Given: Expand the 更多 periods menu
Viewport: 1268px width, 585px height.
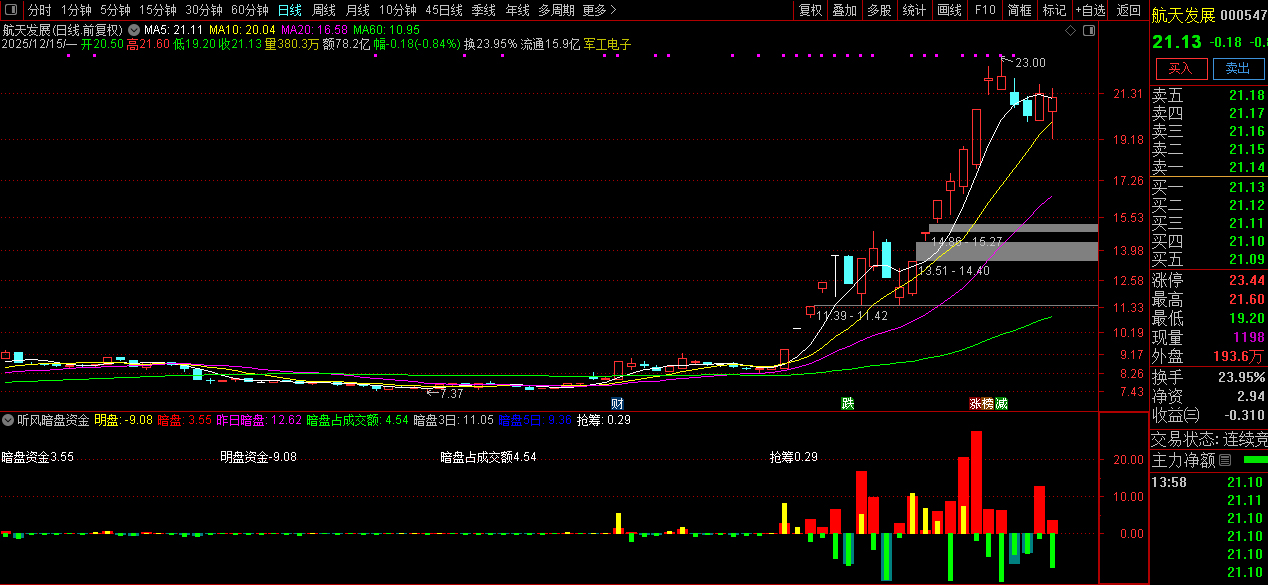Looking at the screenshot, I should point(599,10).
